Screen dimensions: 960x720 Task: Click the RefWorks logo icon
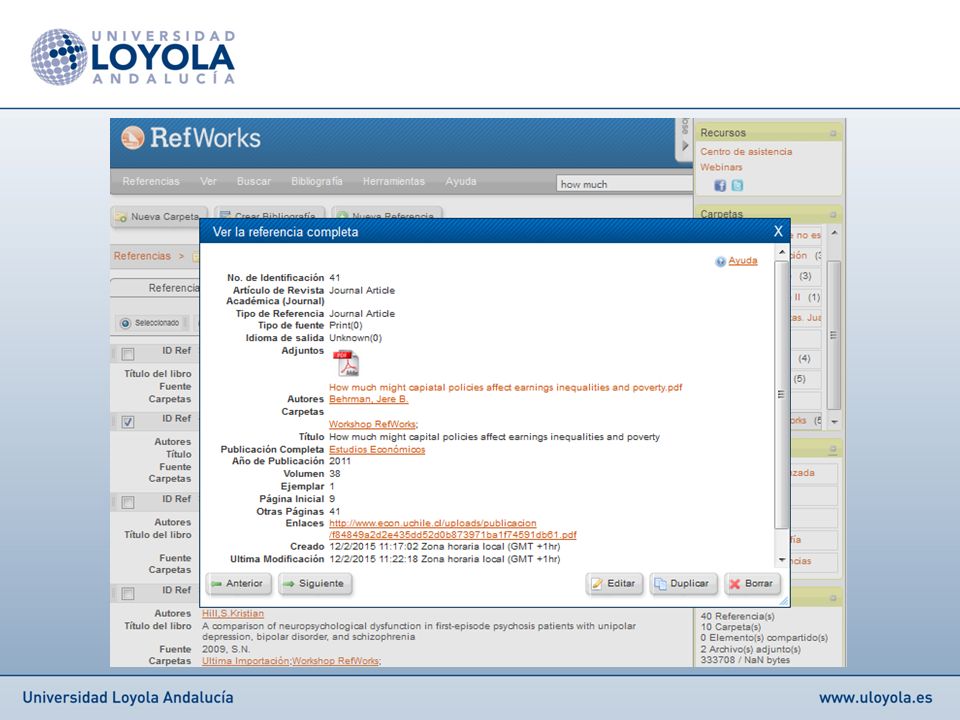[132, 138]
